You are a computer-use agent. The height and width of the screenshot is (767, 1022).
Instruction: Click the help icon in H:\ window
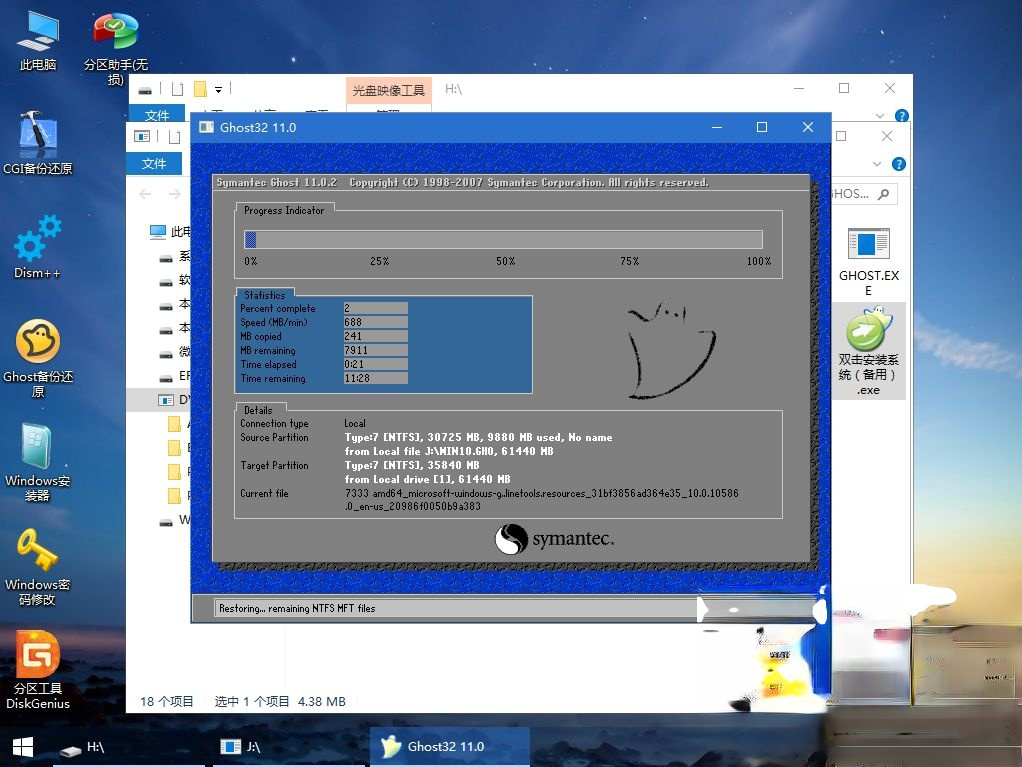point(902,115)
